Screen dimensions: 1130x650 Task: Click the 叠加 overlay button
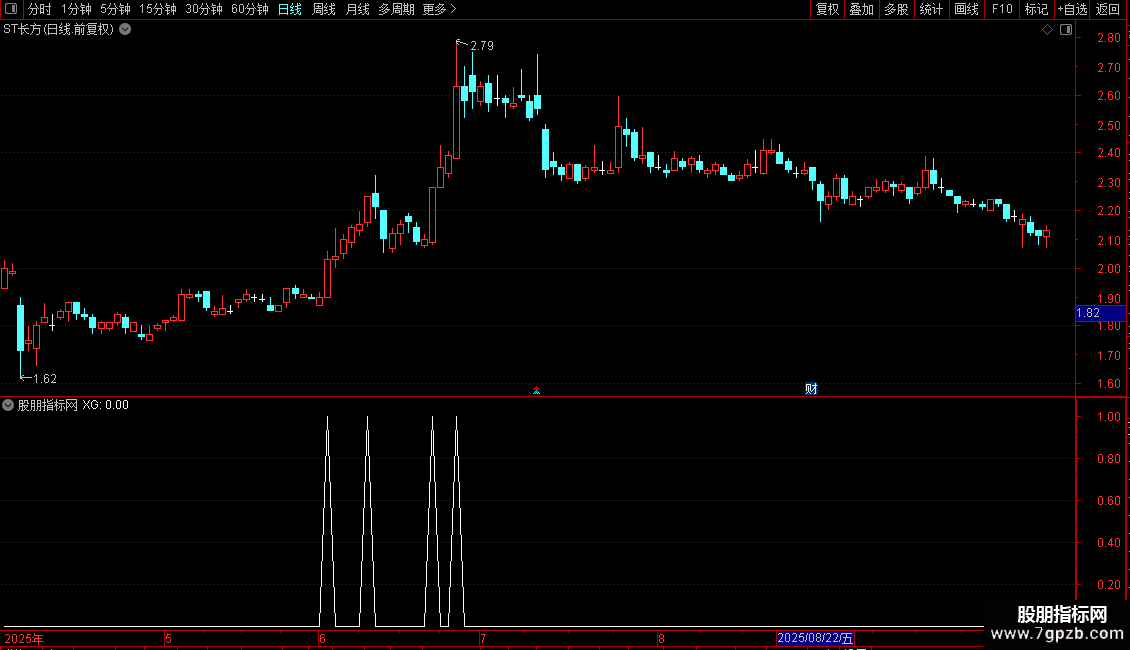pos(862,9)
